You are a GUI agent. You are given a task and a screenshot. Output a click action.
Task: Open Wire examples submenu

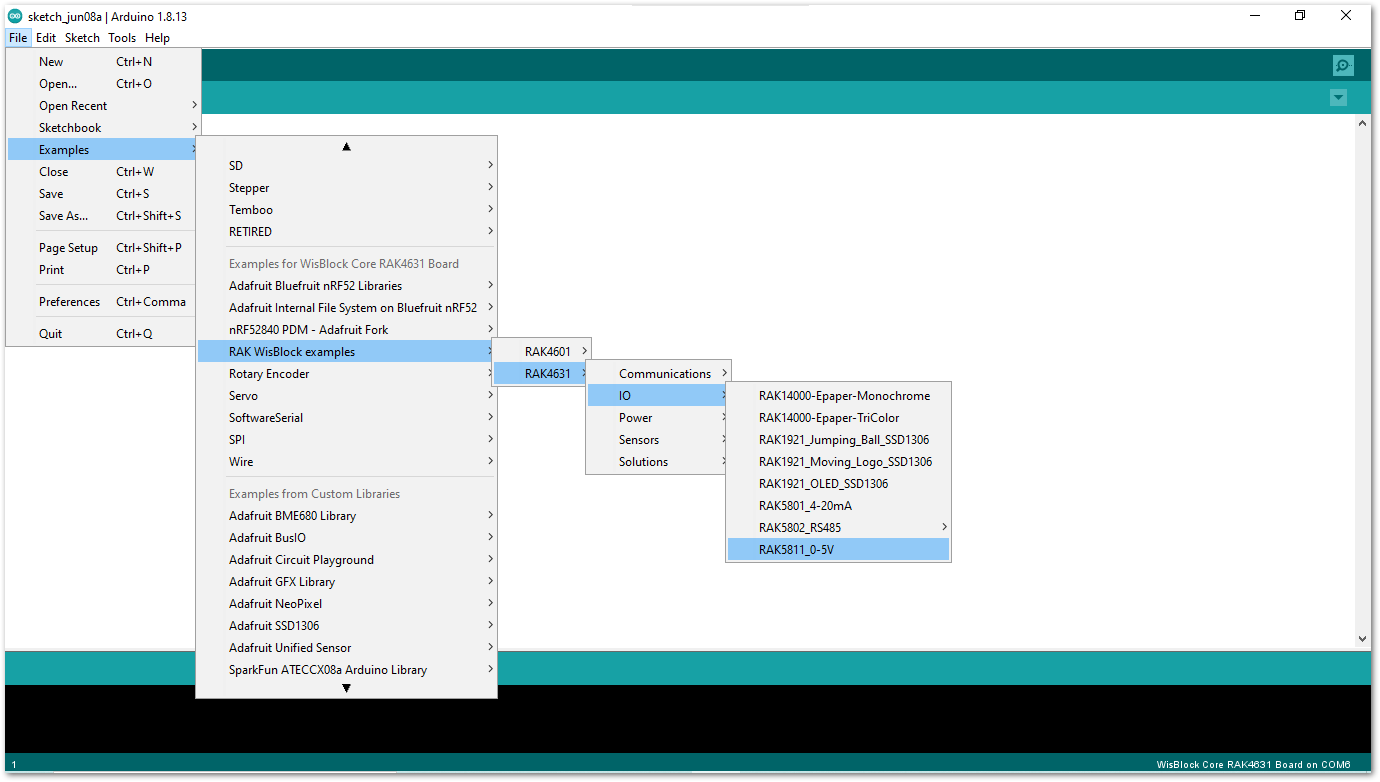coord(346,462)
